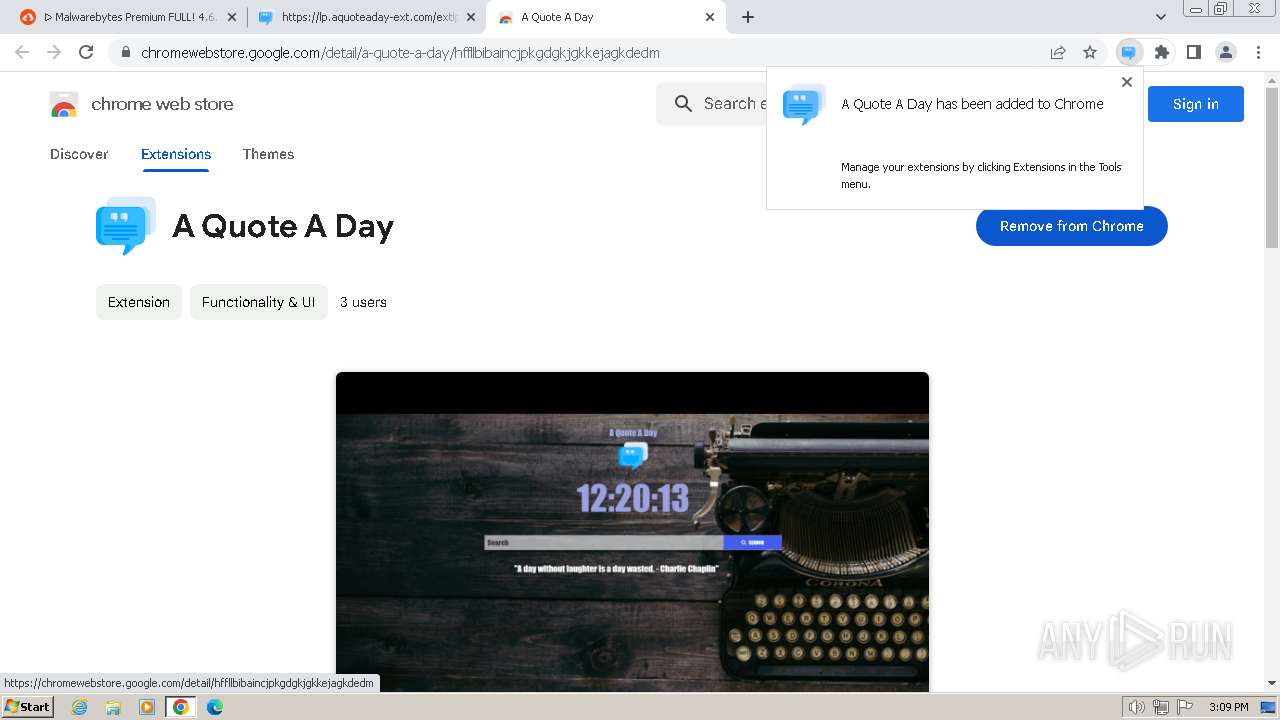Click chrome web store logo
Screen dimensions: 1280x720
tap(141, 104)
